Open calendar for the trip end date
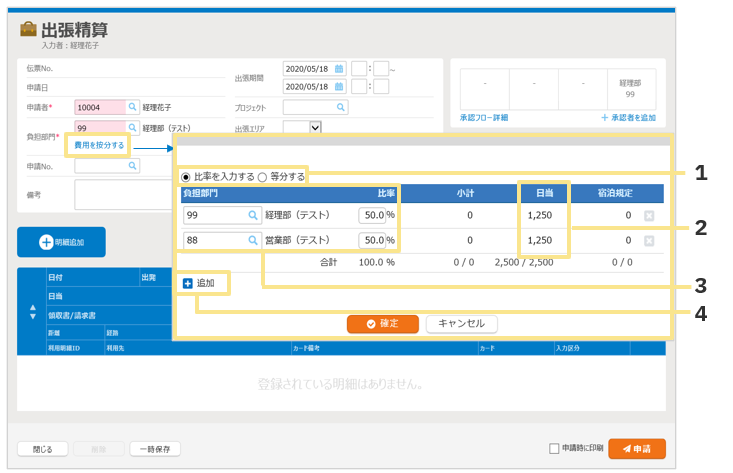733x473 pixels. click(339, 87)
